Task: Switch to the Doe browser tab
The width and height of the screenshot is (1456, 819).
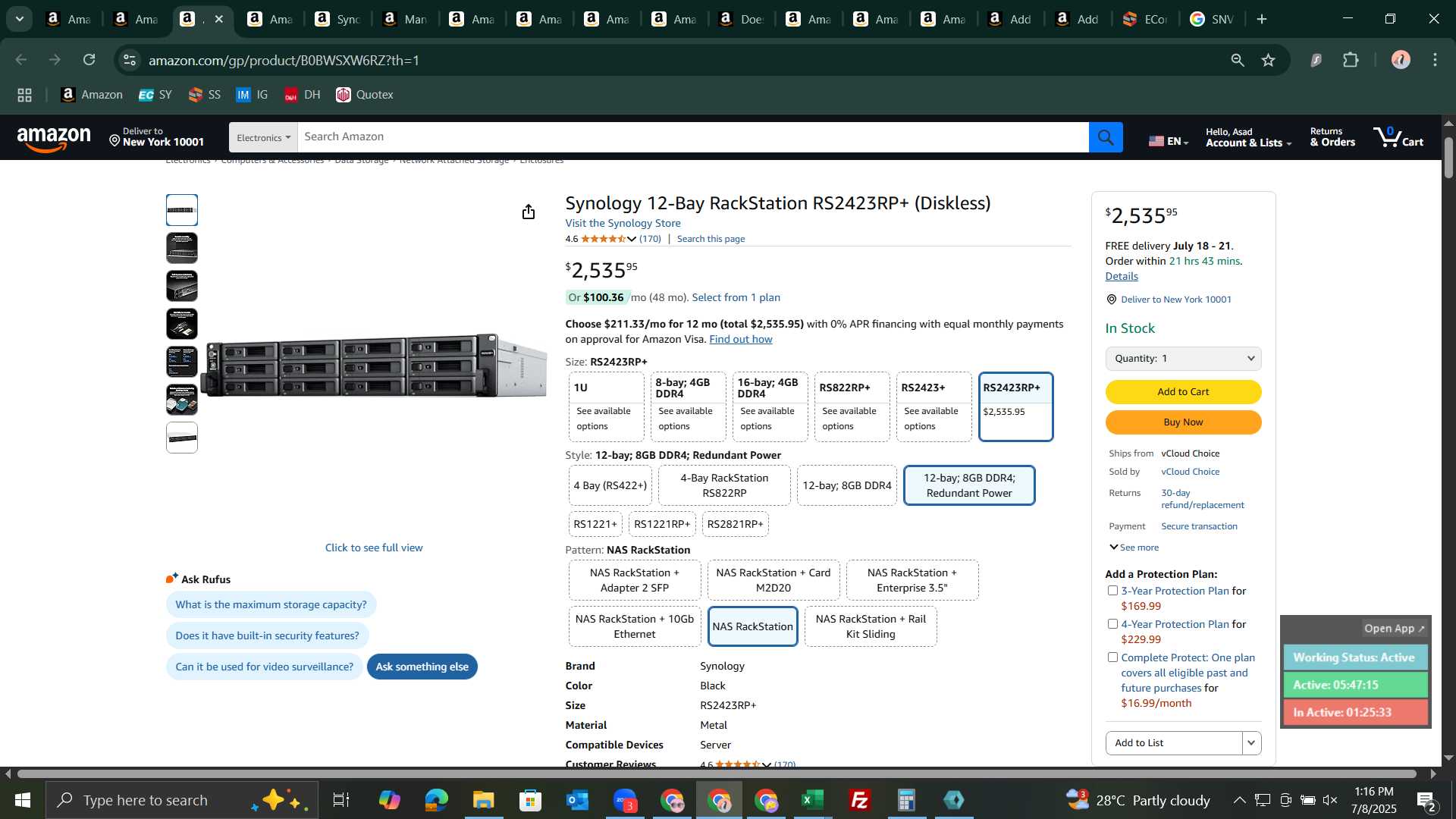Action: click(741, 19)
